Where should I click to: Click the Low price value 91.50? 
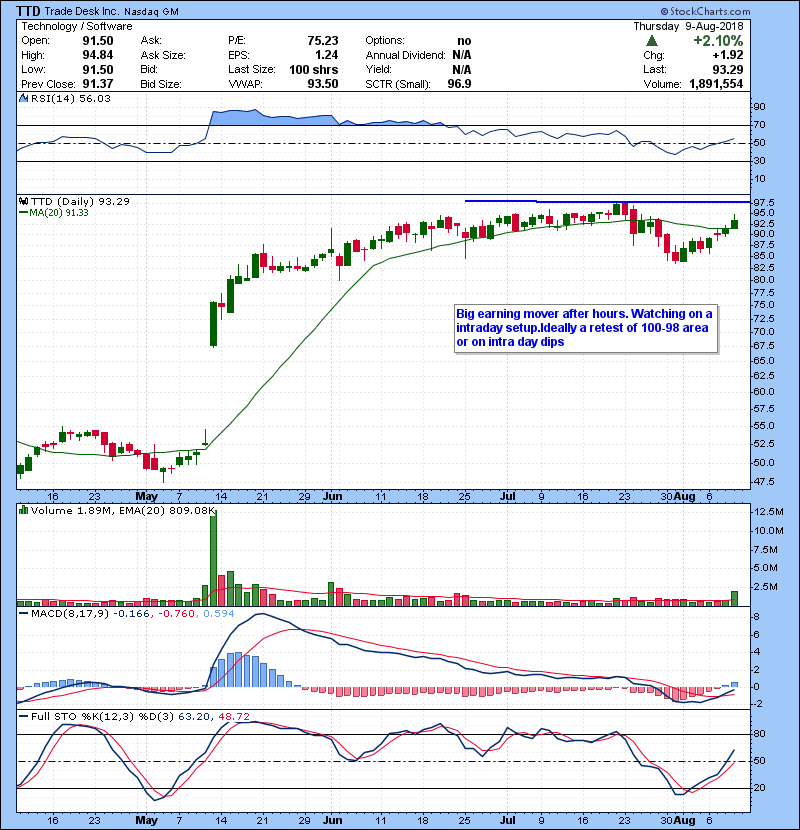tap(98, 69)
